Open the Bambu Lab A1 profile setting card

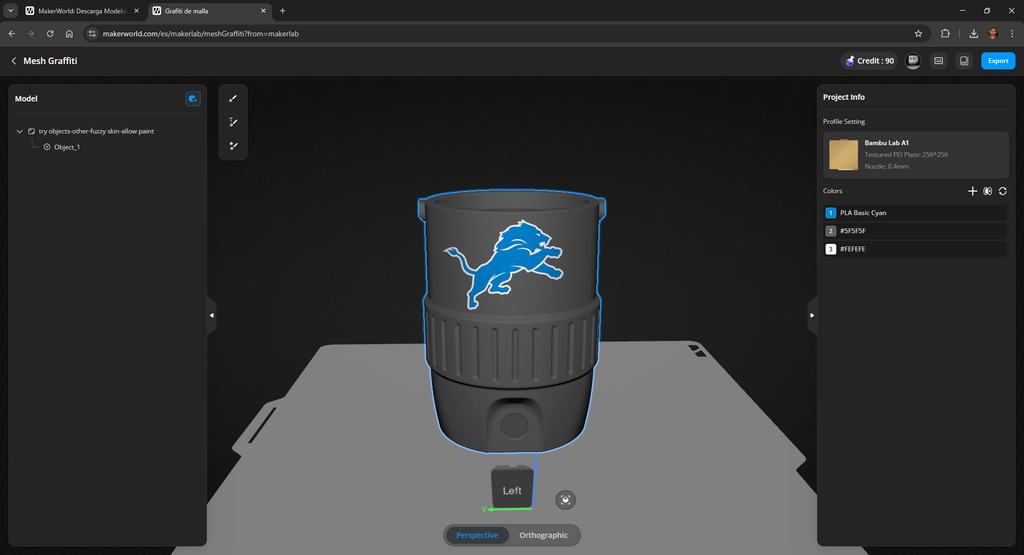[x=916, y=155]
